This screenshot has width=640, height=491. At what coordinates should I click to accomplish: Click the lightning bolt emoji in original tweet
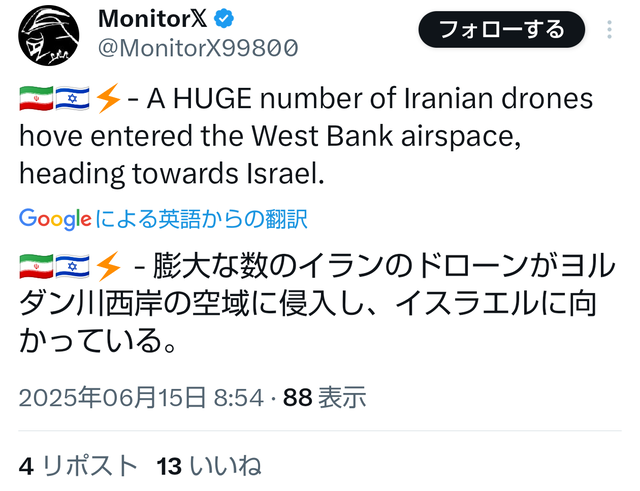pyautogui.click(x=108, y=98)
